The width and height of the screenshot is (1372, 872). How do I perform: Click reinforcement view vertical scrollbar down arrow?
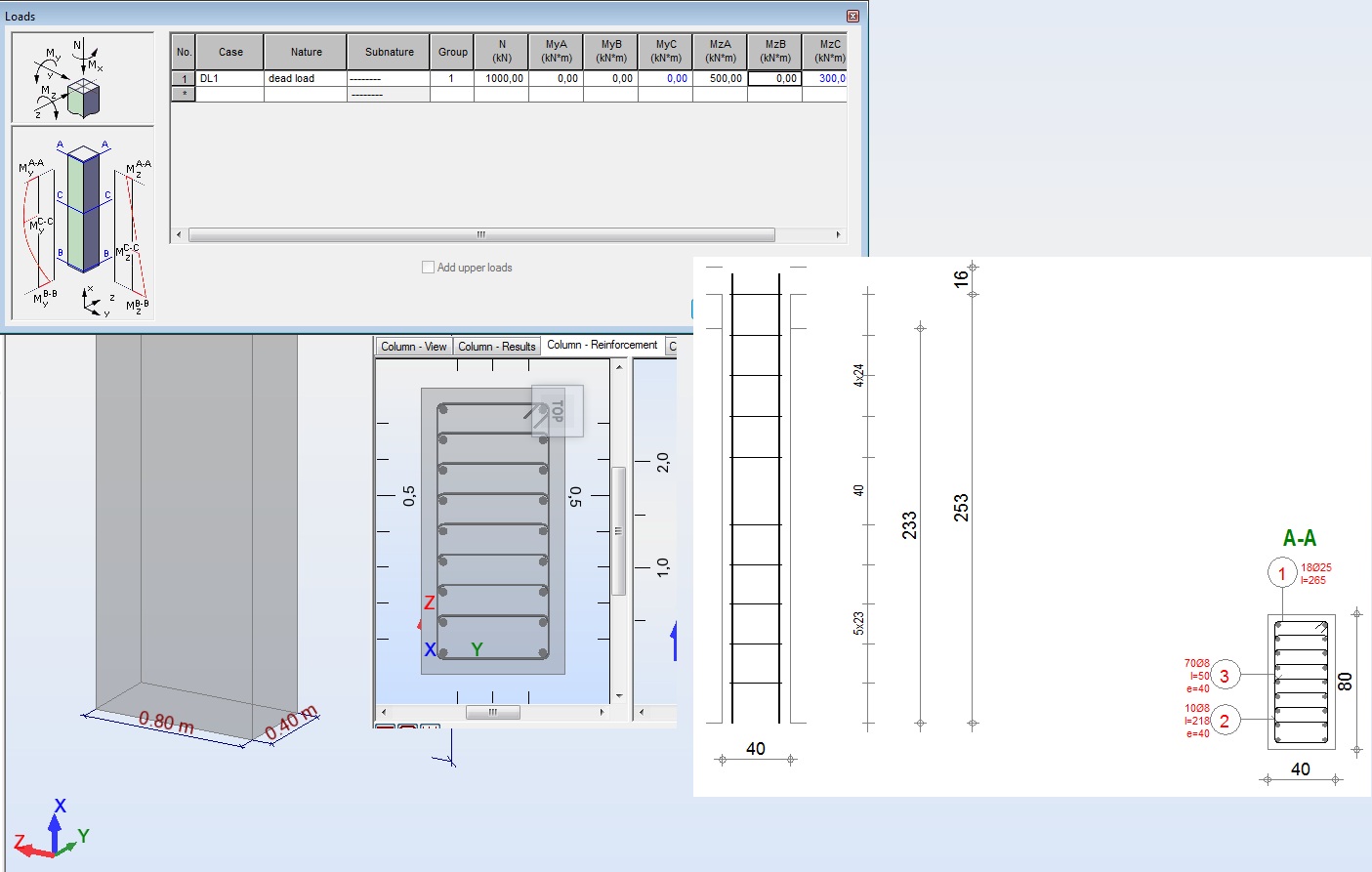[618, 696]
